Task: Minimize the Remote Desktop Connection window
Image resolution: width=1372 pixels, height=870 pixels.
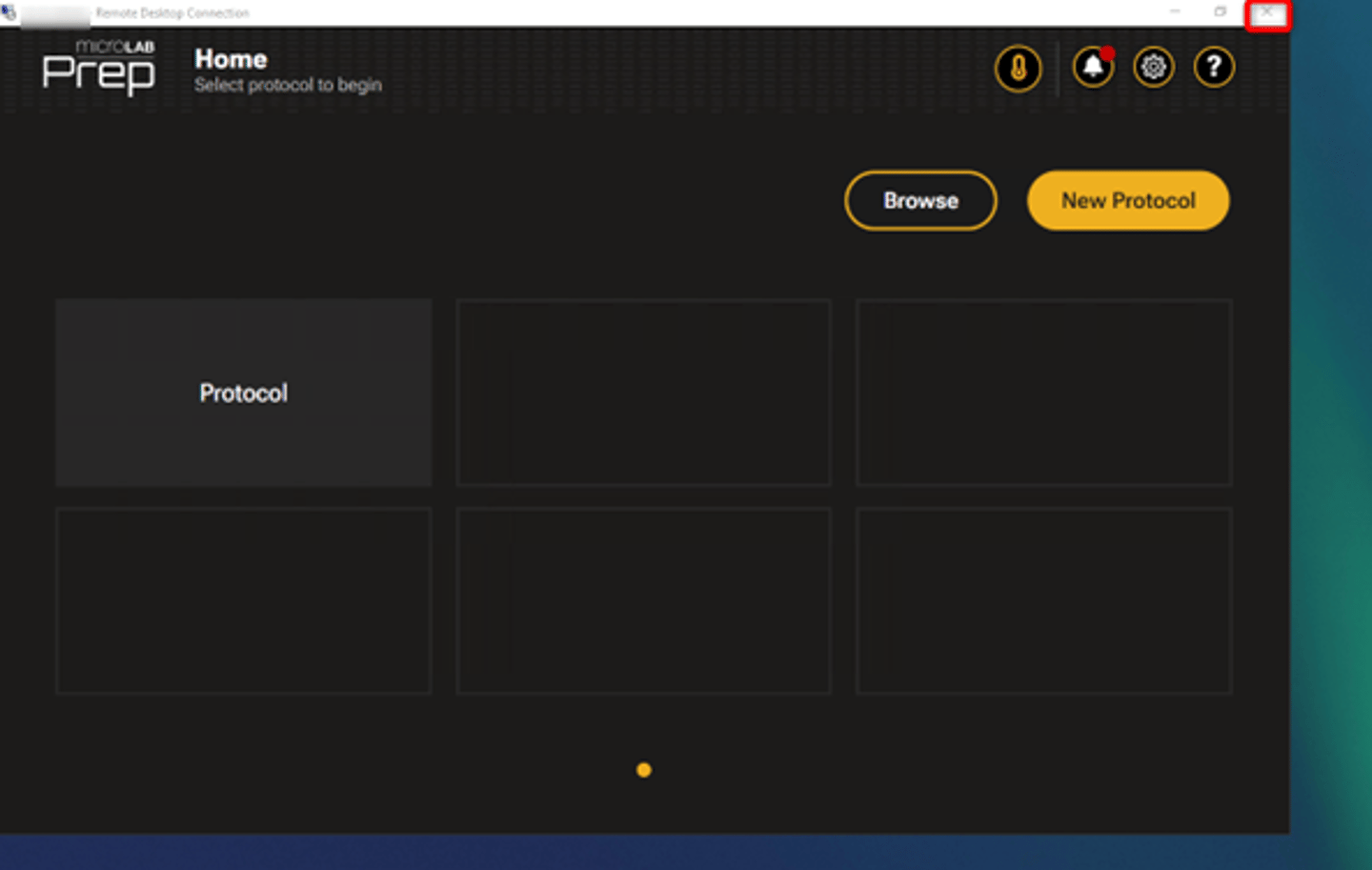Action: [x=1175, y=12]
